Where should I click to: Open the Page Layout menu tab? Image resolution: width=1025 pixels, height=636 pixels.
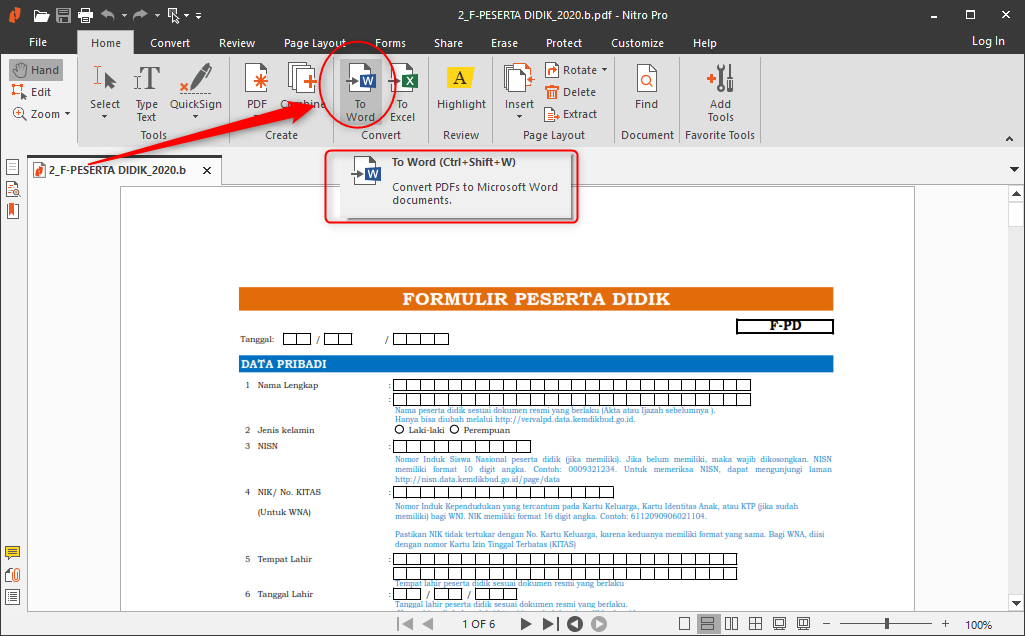point(314,43)
